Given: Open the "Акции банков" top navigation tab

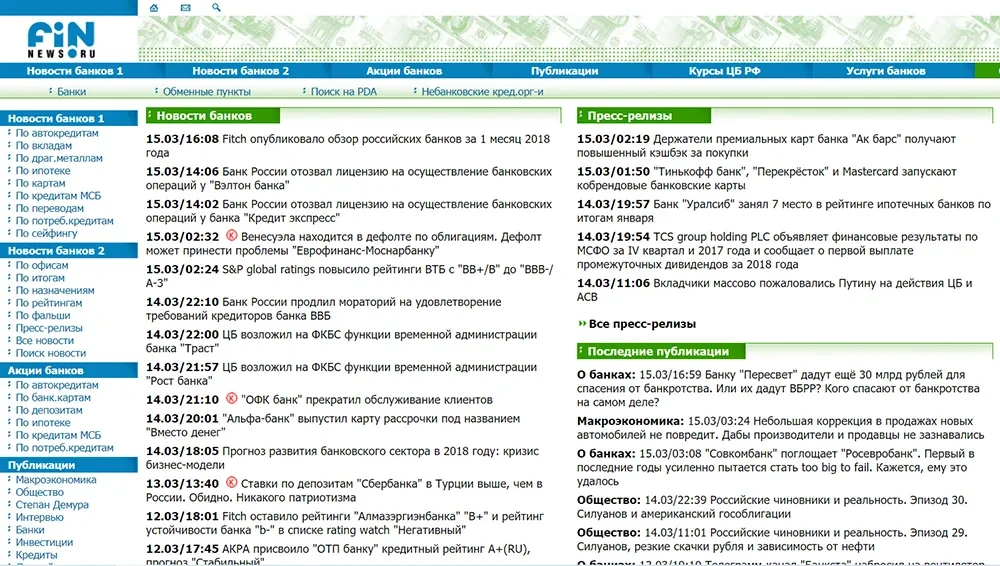Looking at the screenshot, I should (x=404, y=71).
